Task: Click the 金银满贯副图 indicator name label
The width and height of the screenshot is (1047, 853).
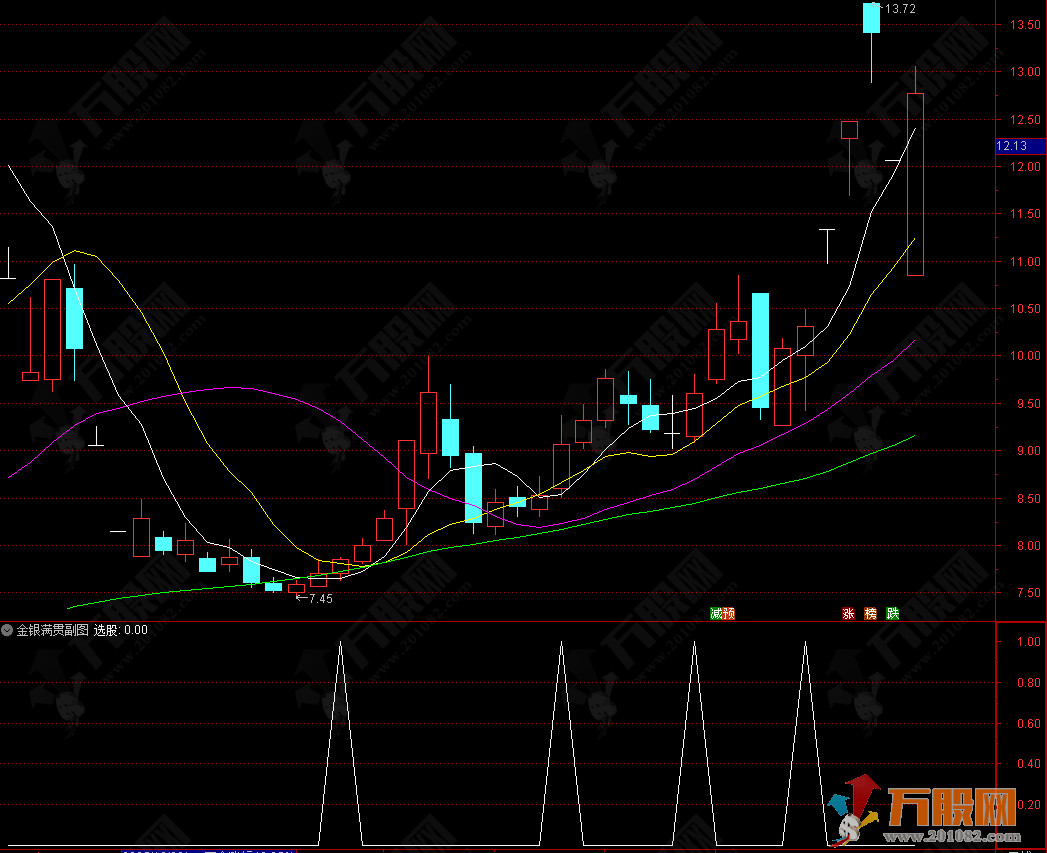Action: 52,630
